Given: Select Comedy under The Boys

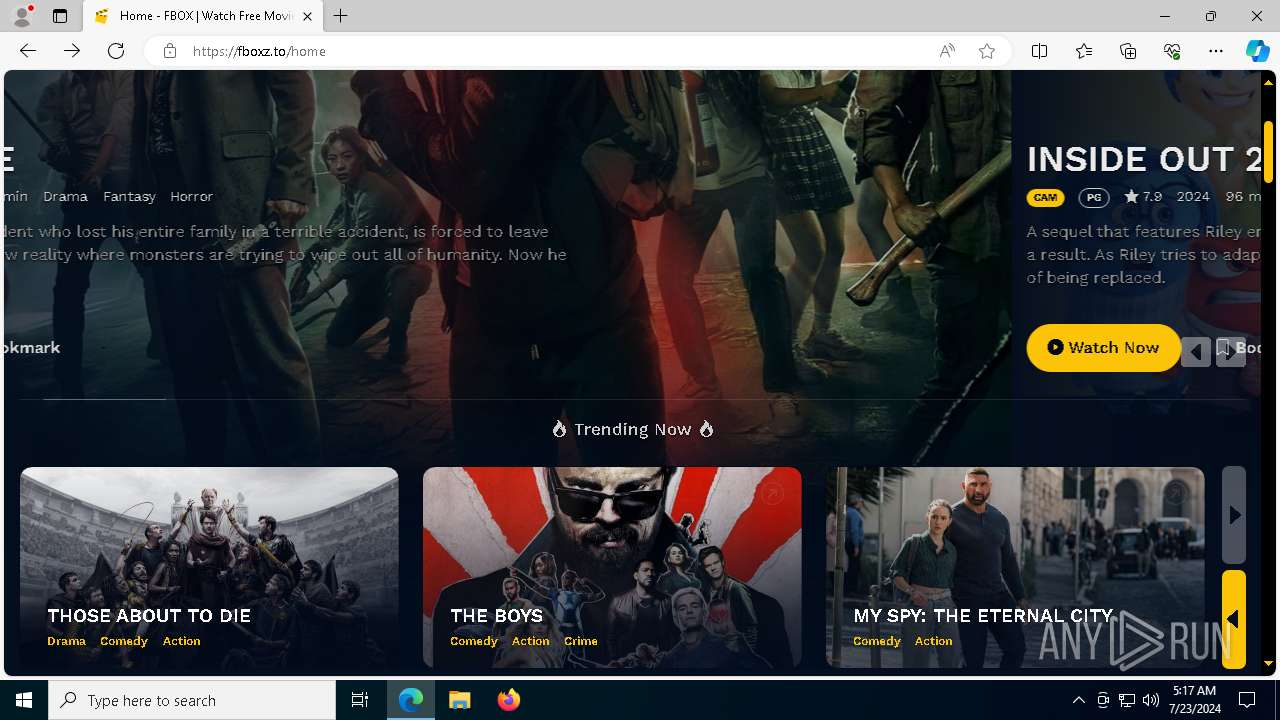Looking at the screenshot, I should (x=474, y=641).
